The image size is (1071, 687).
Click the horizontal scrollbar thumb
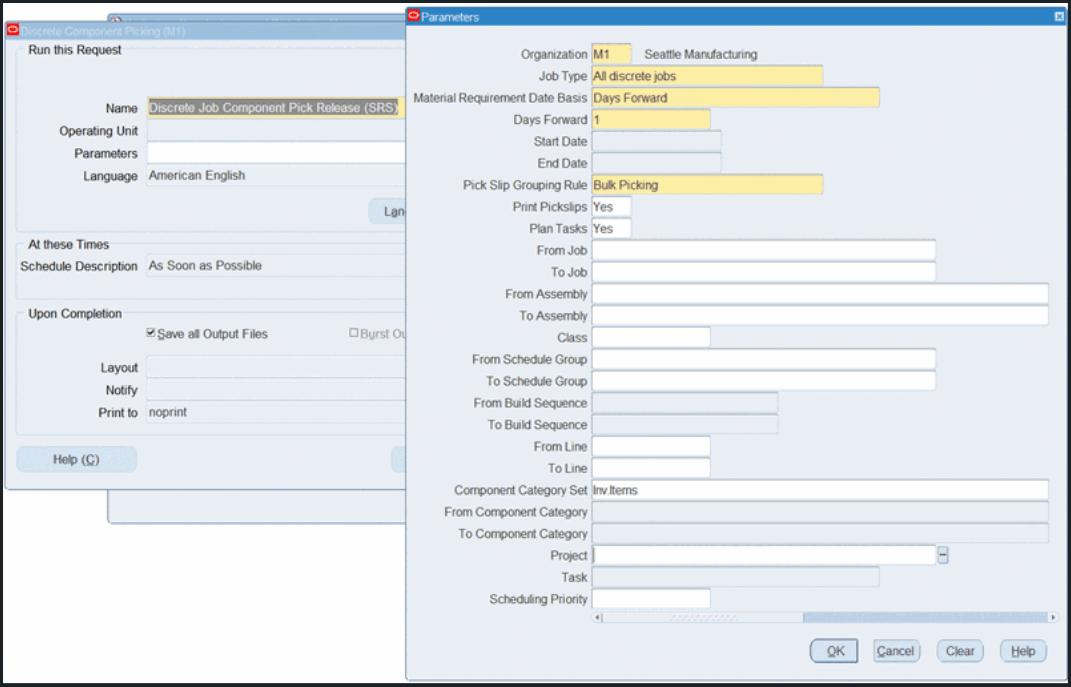click(704, 617)
